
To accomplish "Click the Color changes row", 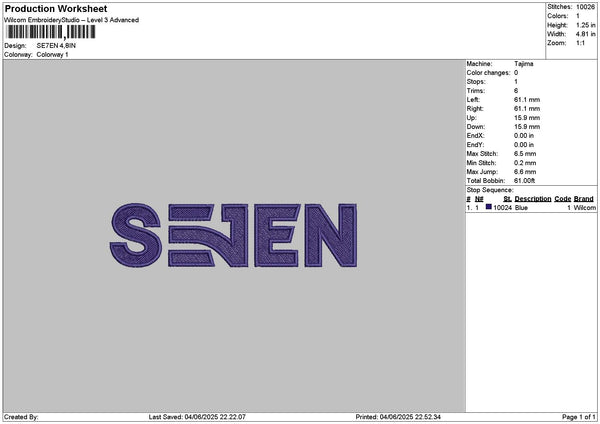I will pyautogui.click(x=492, y=73).
